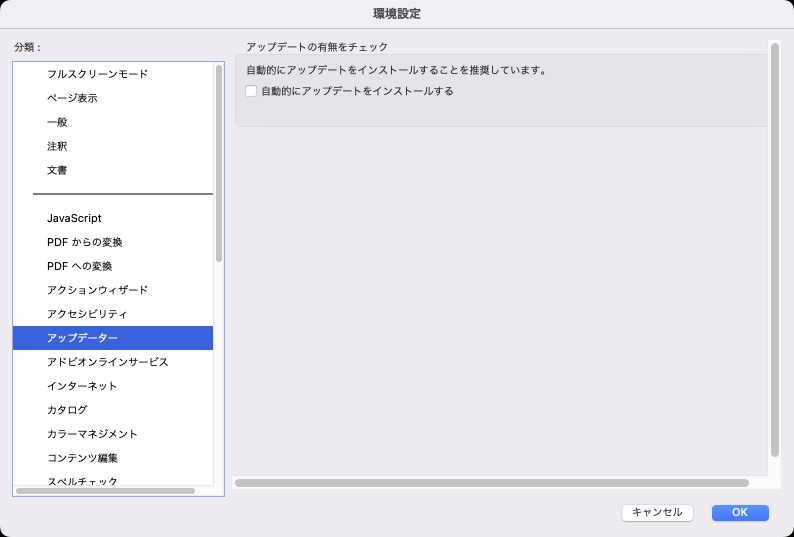Select コンテンツ編集 category
The width and height of the screenshot is (794, 537).
[x=112, y=458]
